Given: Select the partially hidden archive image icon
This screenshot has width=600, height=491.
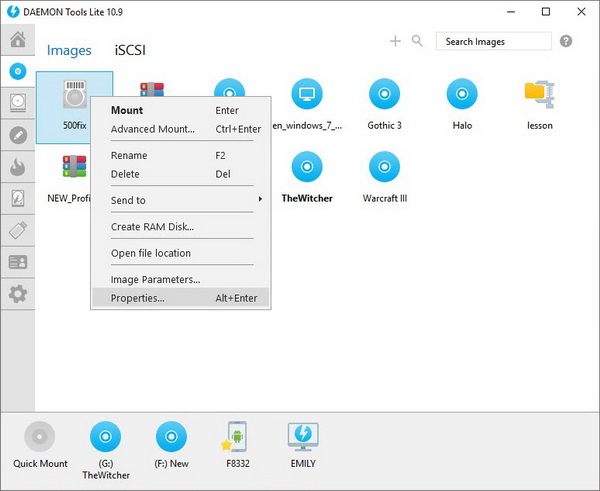Looking at the screenshot, I should point(152,89).
